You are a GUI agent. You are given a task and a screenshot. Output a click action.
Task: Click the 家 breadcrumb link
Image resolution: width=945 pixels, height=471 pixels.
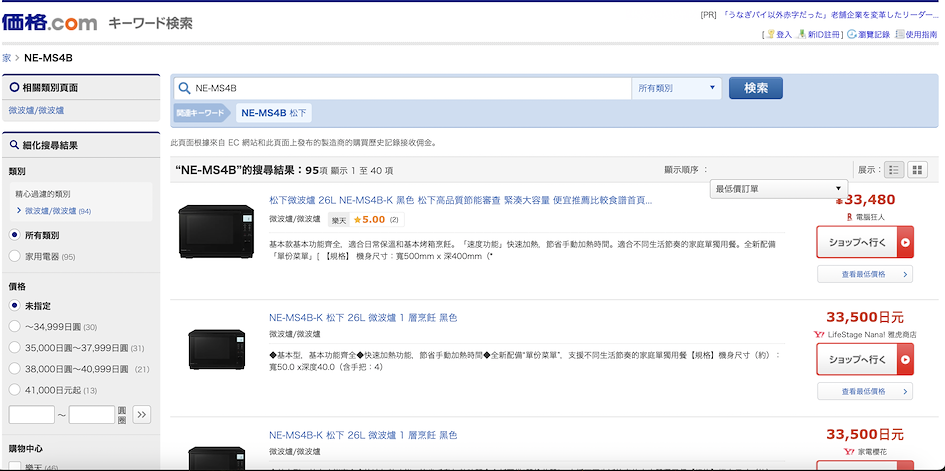pos(6,58)
